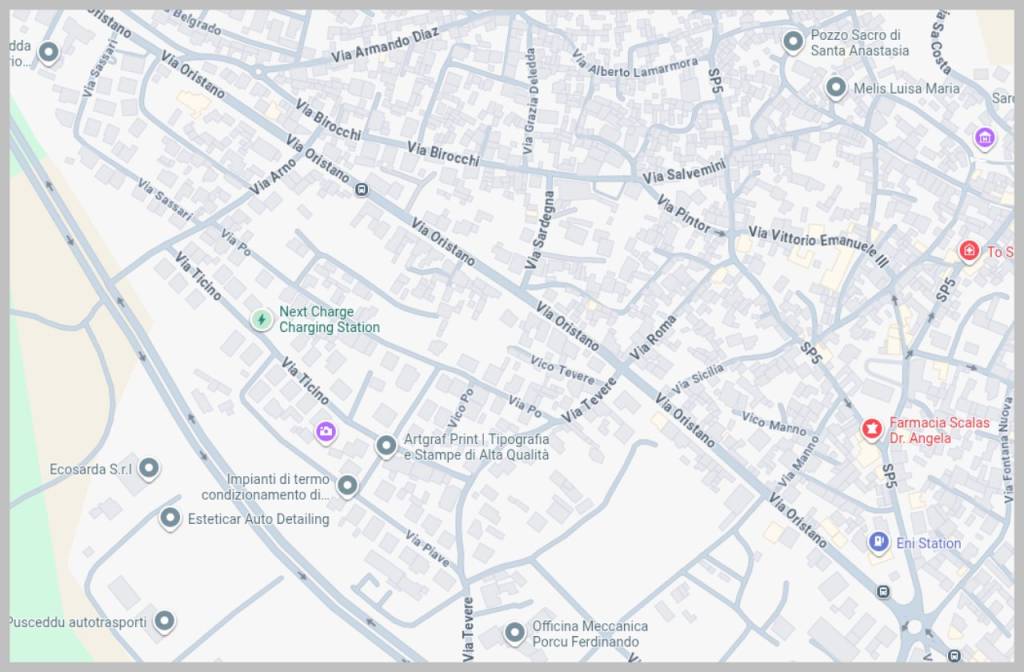Open the Pozzo Sacro di Santa Anastasia pin

793,41
